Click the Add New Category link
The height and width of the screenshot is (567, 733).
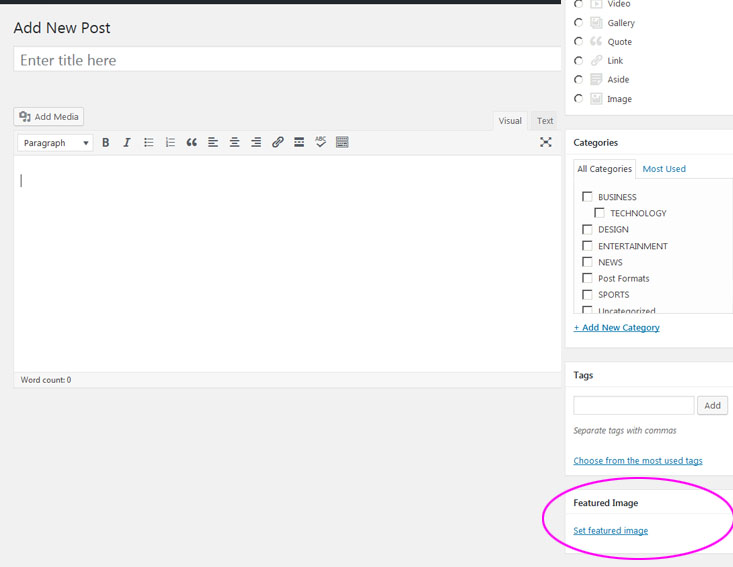pyautogui.click(x=617, y=328)
